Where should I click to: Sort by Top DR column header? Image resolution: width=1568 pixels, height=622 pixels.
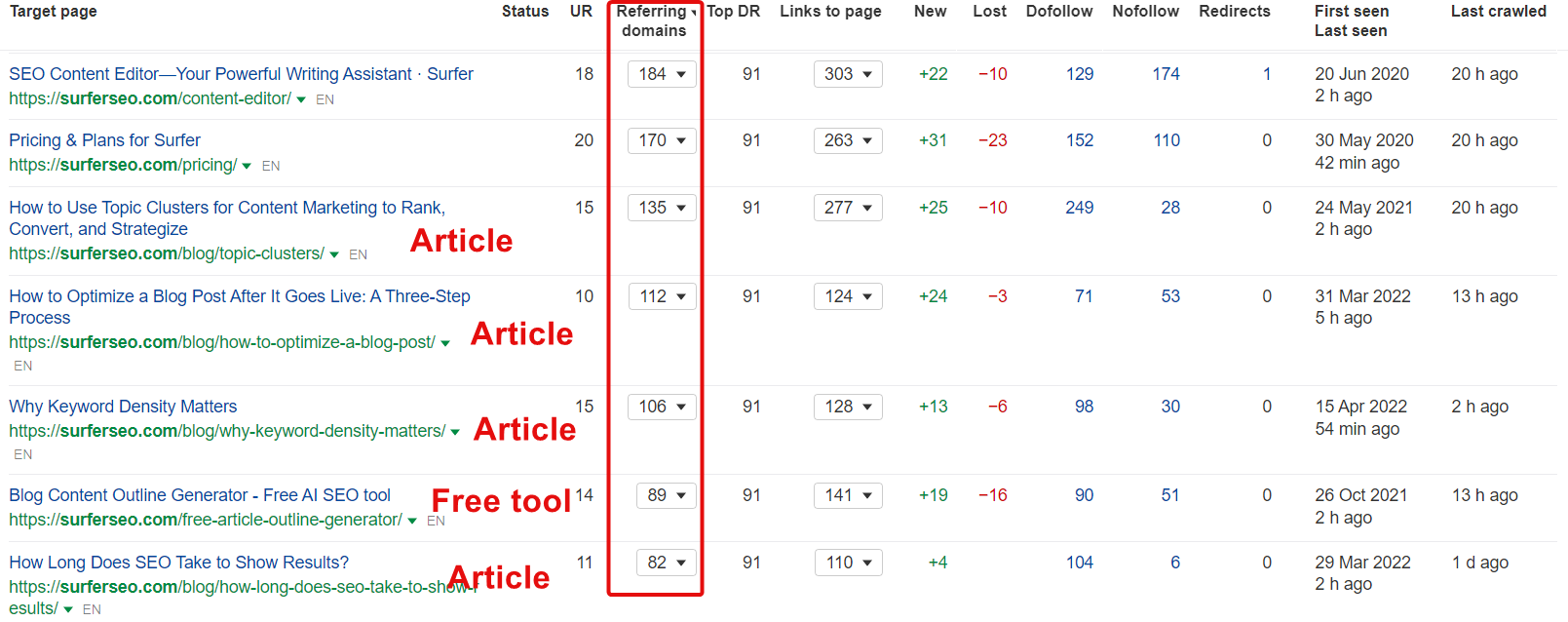click(734, 12)
